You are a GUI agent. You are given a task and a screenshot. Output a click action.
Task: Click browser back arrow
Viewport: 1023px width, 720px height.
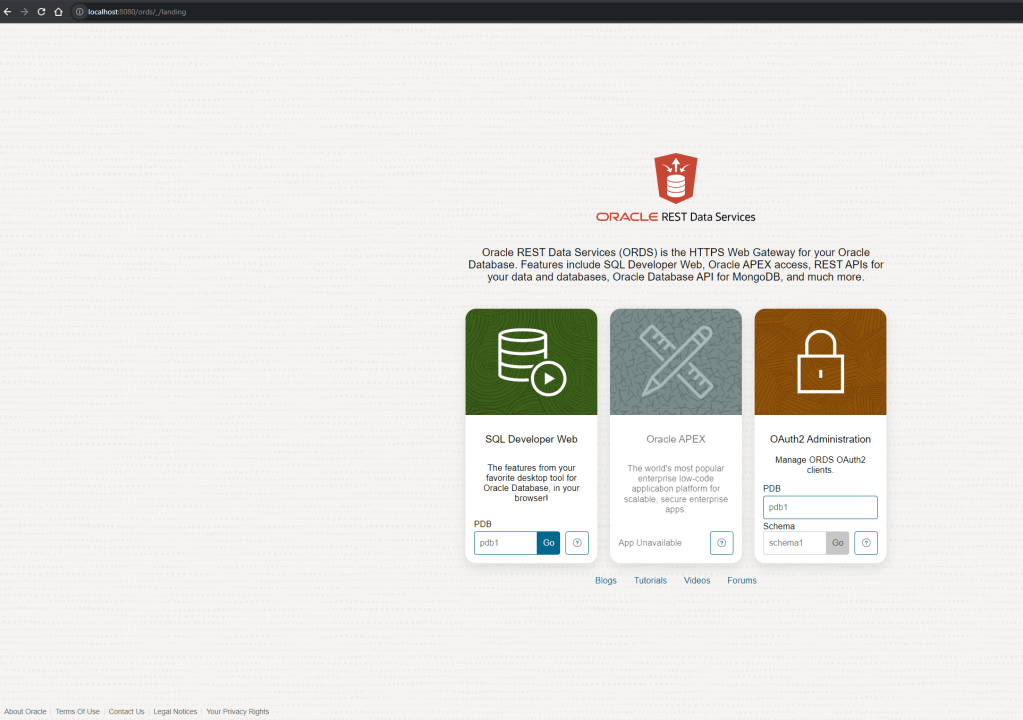click(x=8, y=11)
